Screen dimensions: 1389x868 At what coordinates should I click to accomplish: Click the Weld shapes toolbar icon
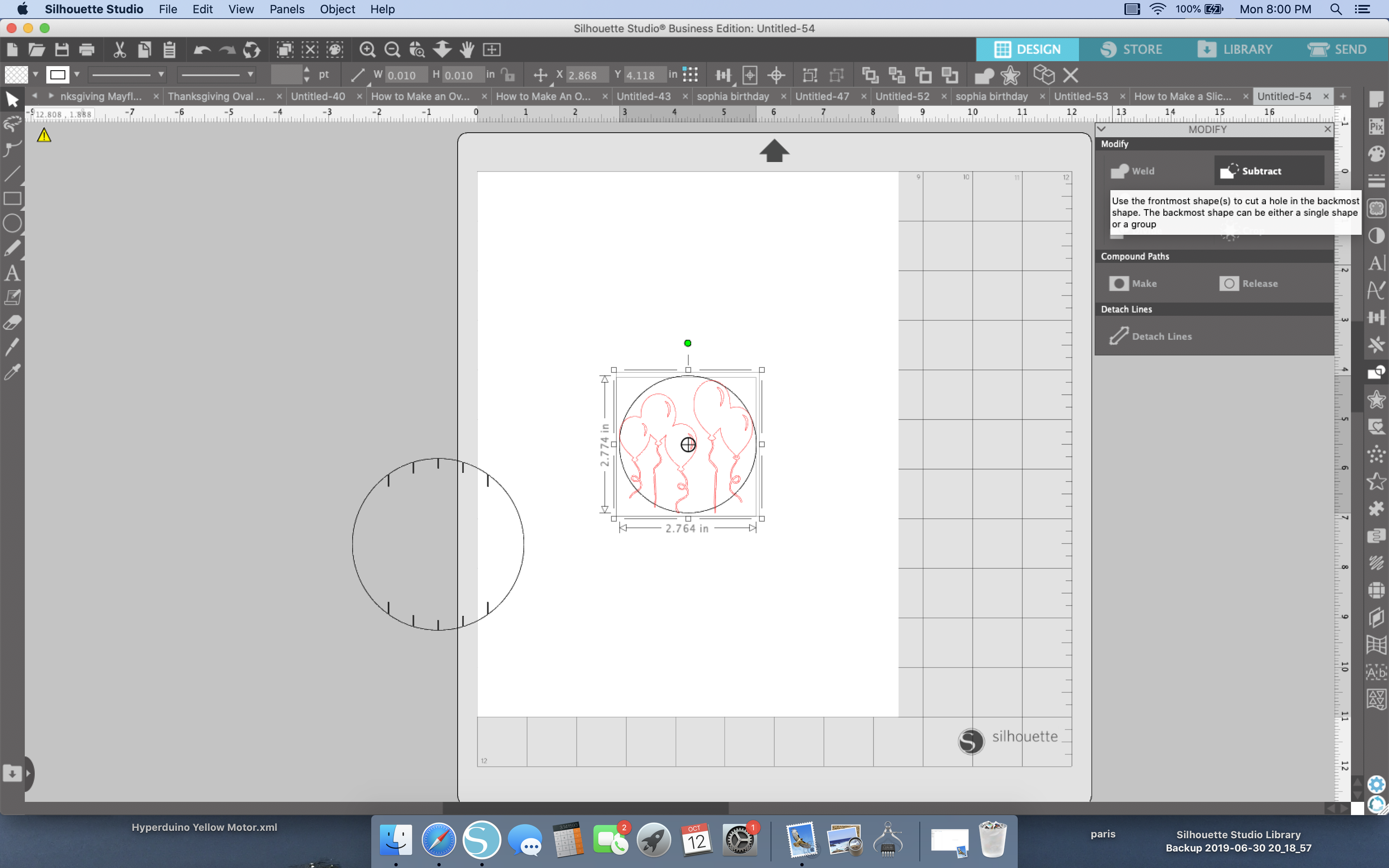point(984,75)
